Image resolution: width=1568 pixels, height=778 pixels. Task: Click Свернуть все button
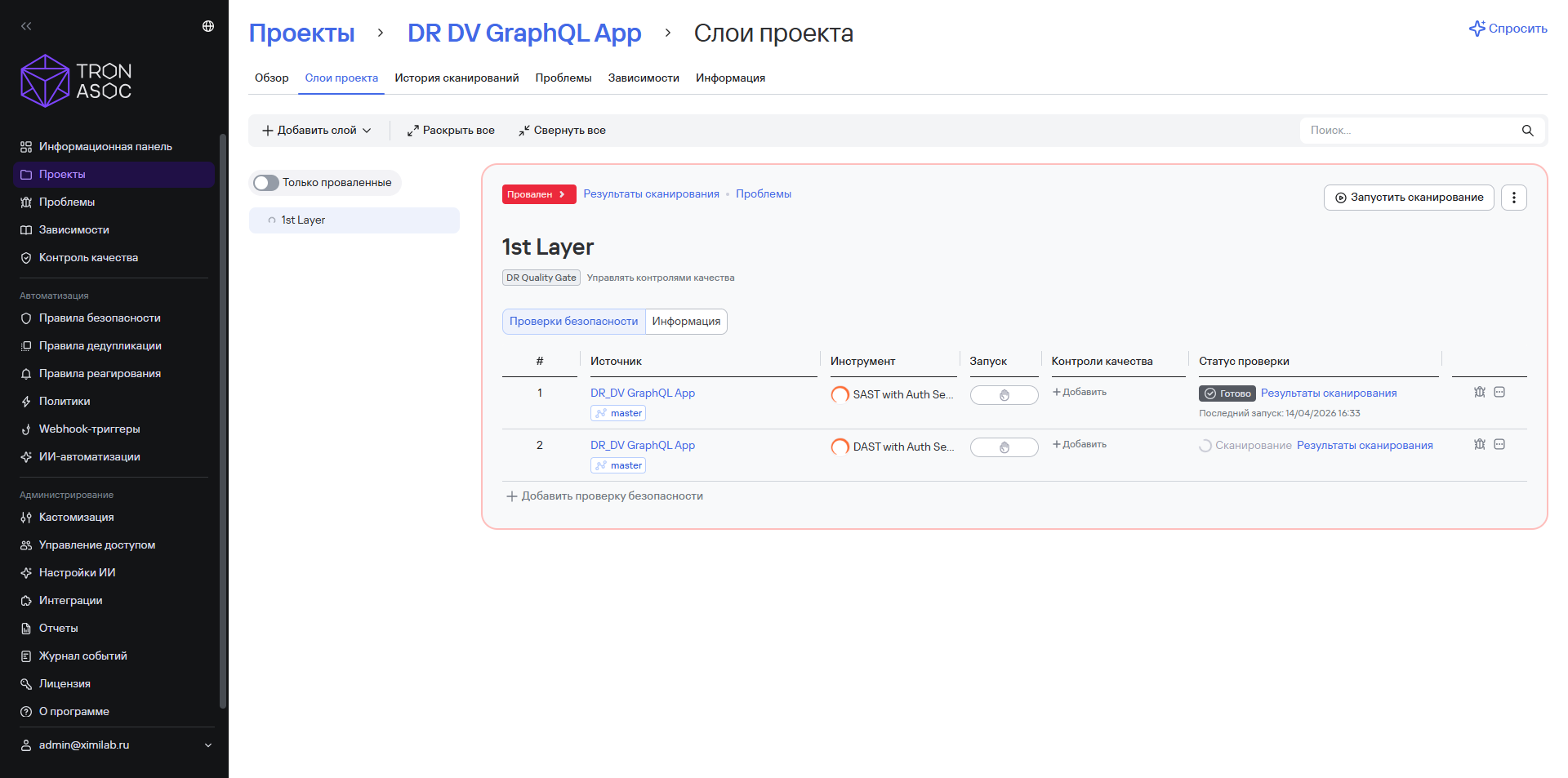pos(562,131)
